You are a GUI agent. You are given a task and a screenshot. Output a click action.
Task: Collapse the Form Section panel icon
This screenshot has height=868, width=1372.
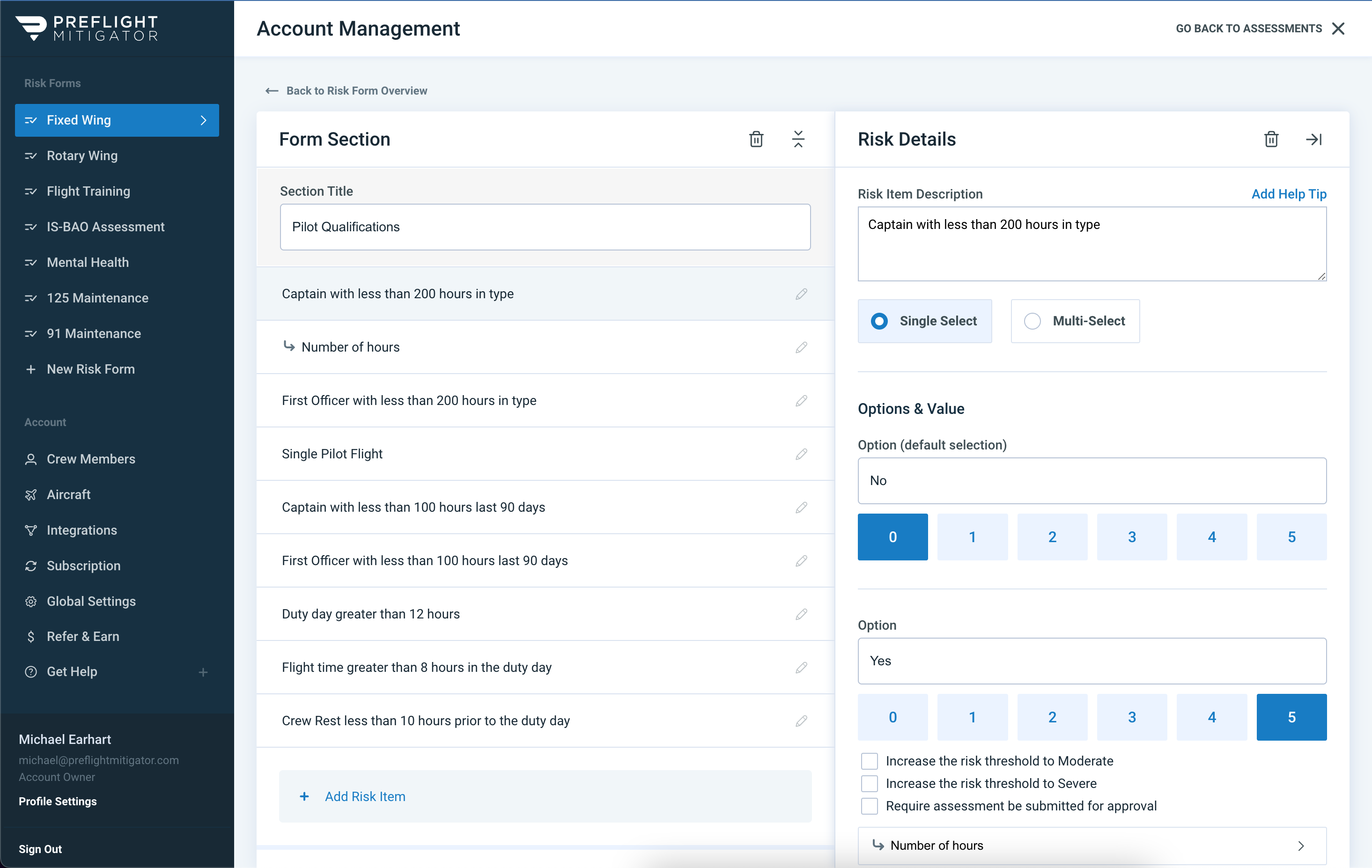point(797,139)
